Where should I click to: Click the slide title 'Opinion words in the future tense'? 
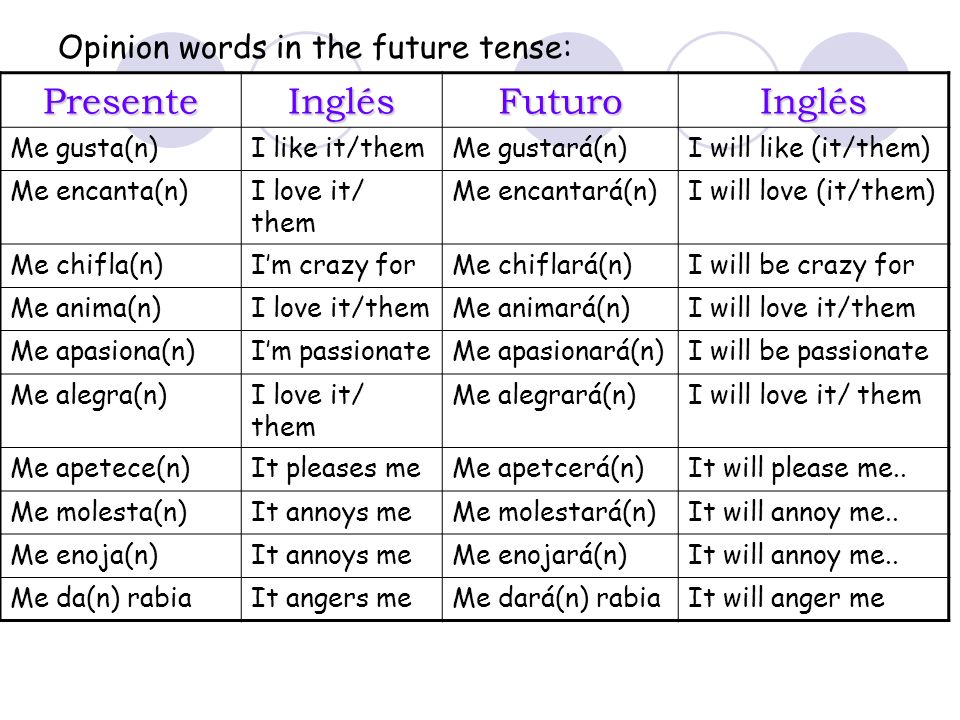[x=315, y=48]
